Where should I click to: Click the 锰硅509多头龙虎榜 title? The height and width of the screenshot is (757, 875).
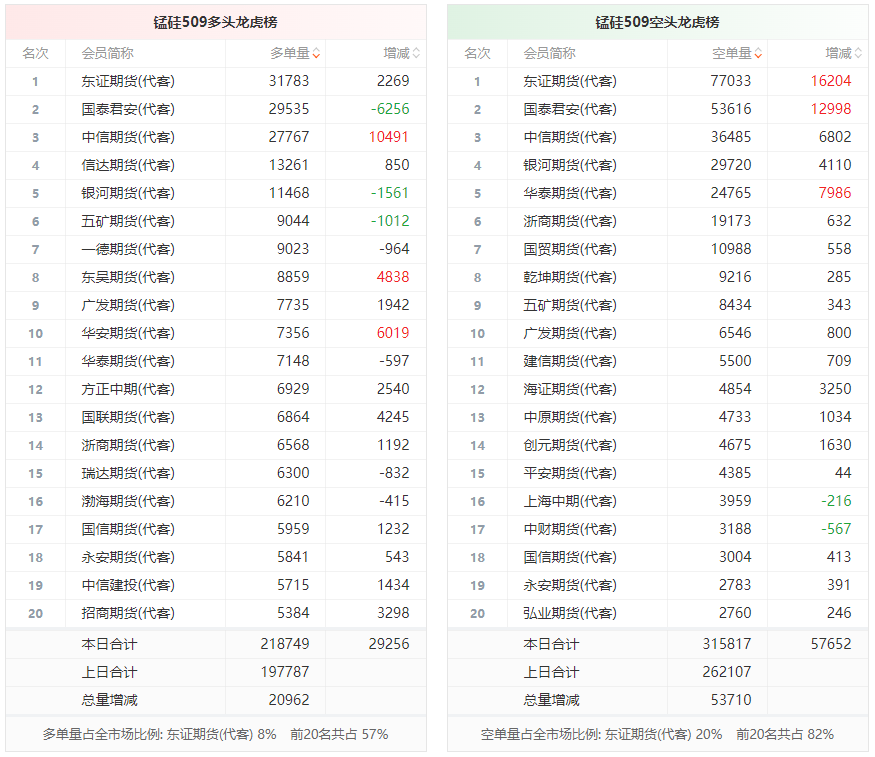click(x=215, y=22)
